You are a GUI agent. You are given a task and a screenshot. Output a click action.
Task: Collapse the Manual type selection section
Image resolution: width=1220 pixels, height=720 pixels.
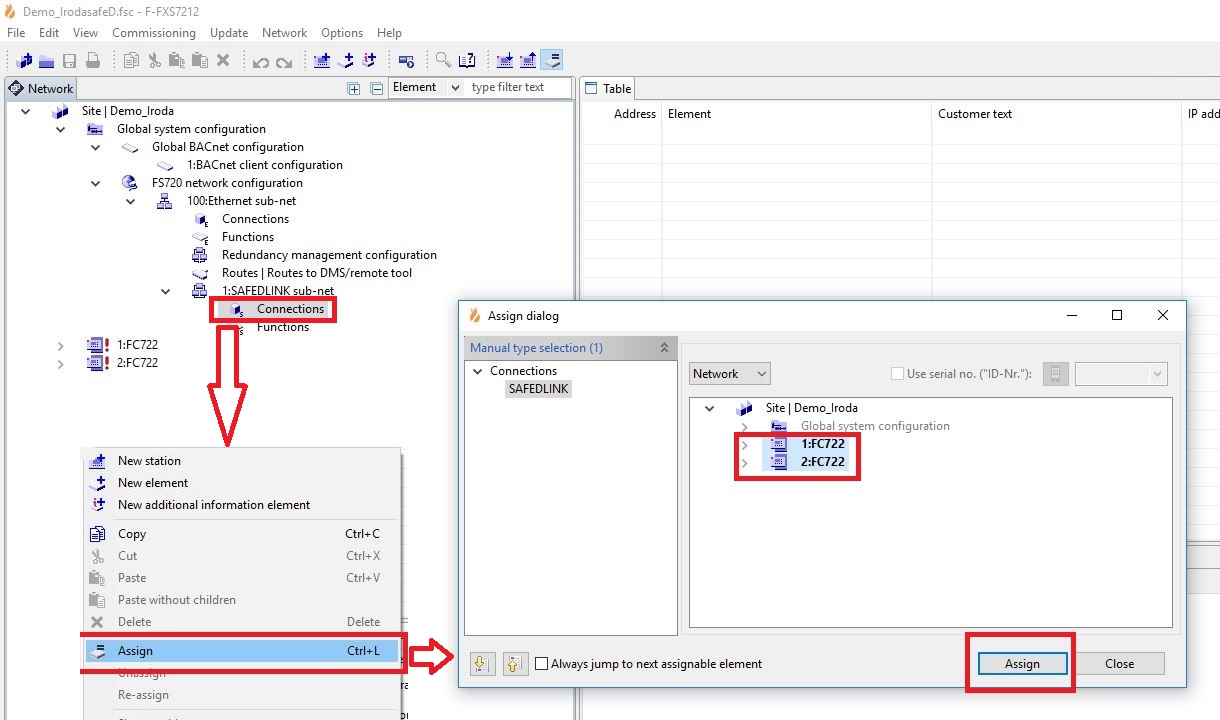tap(664, 348)
